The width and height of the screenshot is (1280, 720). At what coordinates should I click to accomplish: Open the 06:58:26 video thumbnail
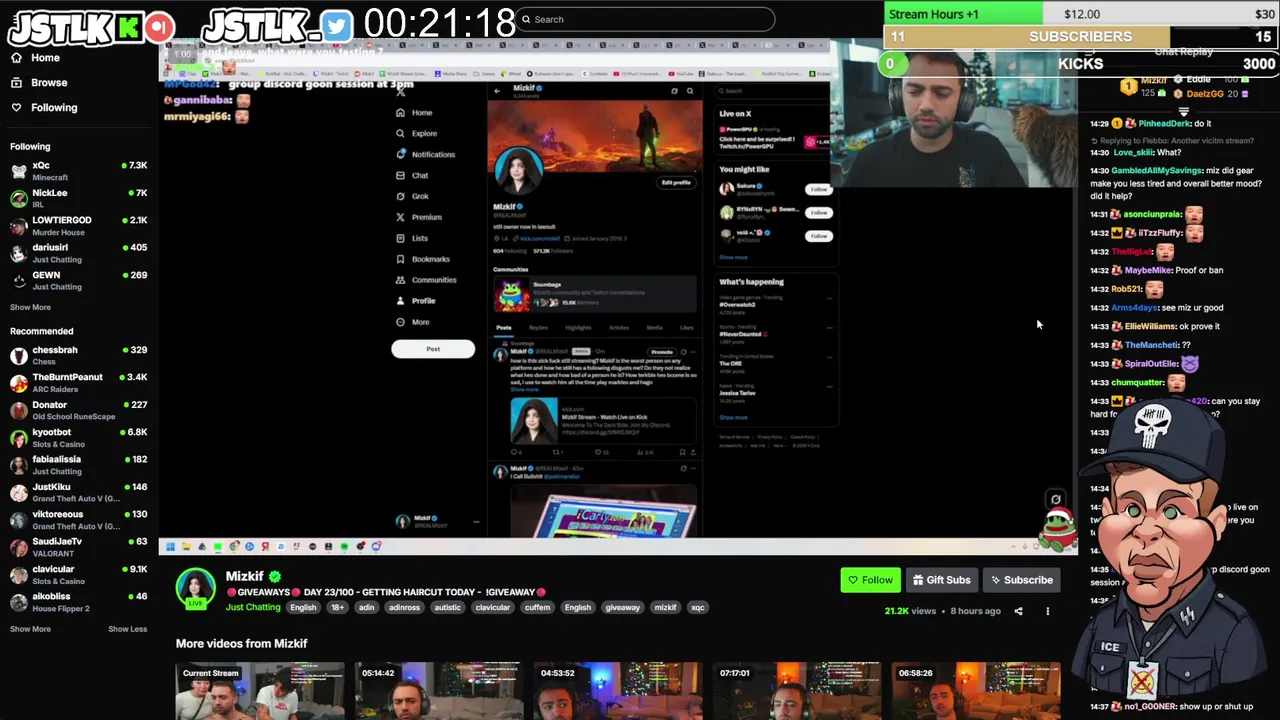click(976, 691)
